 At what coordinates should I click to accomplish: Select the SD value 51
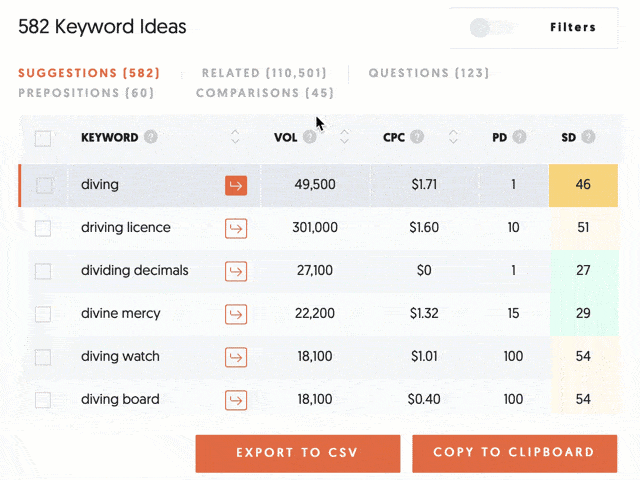[583, 227]
